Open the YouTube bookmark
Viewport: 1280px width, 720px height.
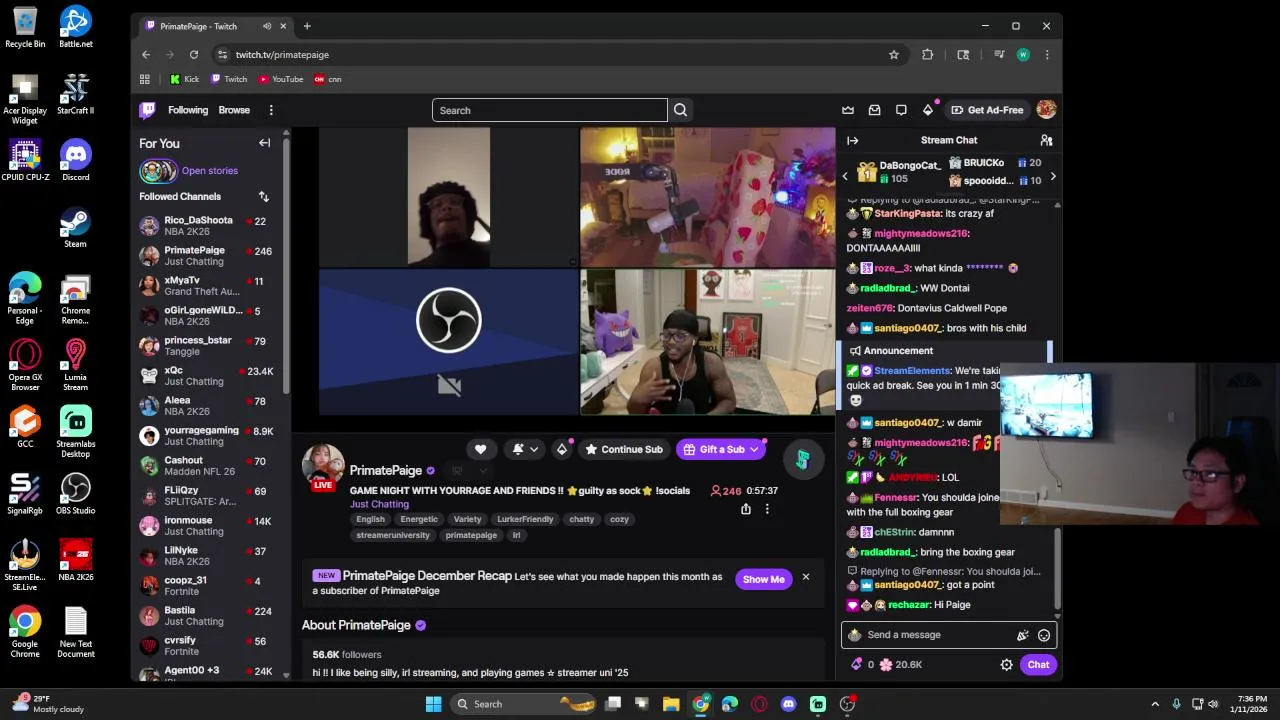click(281, 79)
